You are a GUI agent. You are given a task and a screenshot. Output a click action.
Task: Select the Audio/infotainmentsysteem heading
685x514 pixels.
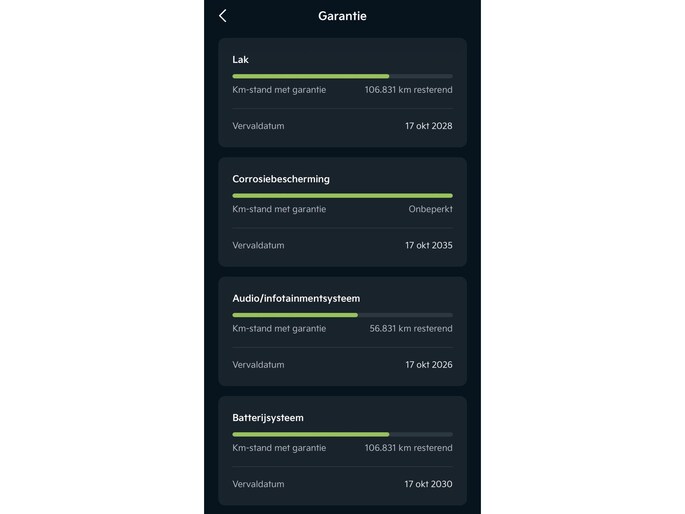[x=296, y=298]
